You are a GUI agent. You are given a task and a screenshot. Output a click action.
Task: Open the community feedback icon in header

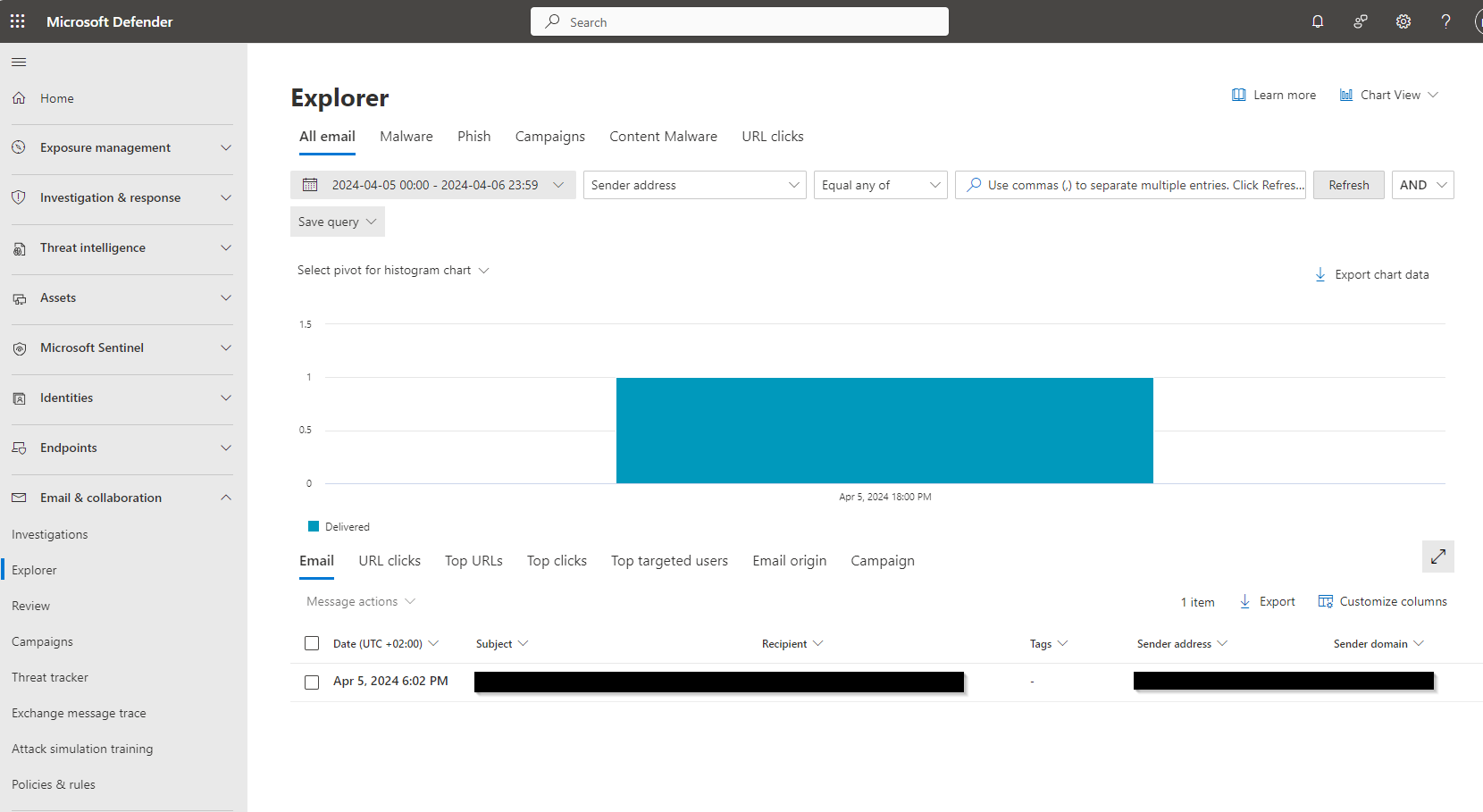(x=1361, y=21)
